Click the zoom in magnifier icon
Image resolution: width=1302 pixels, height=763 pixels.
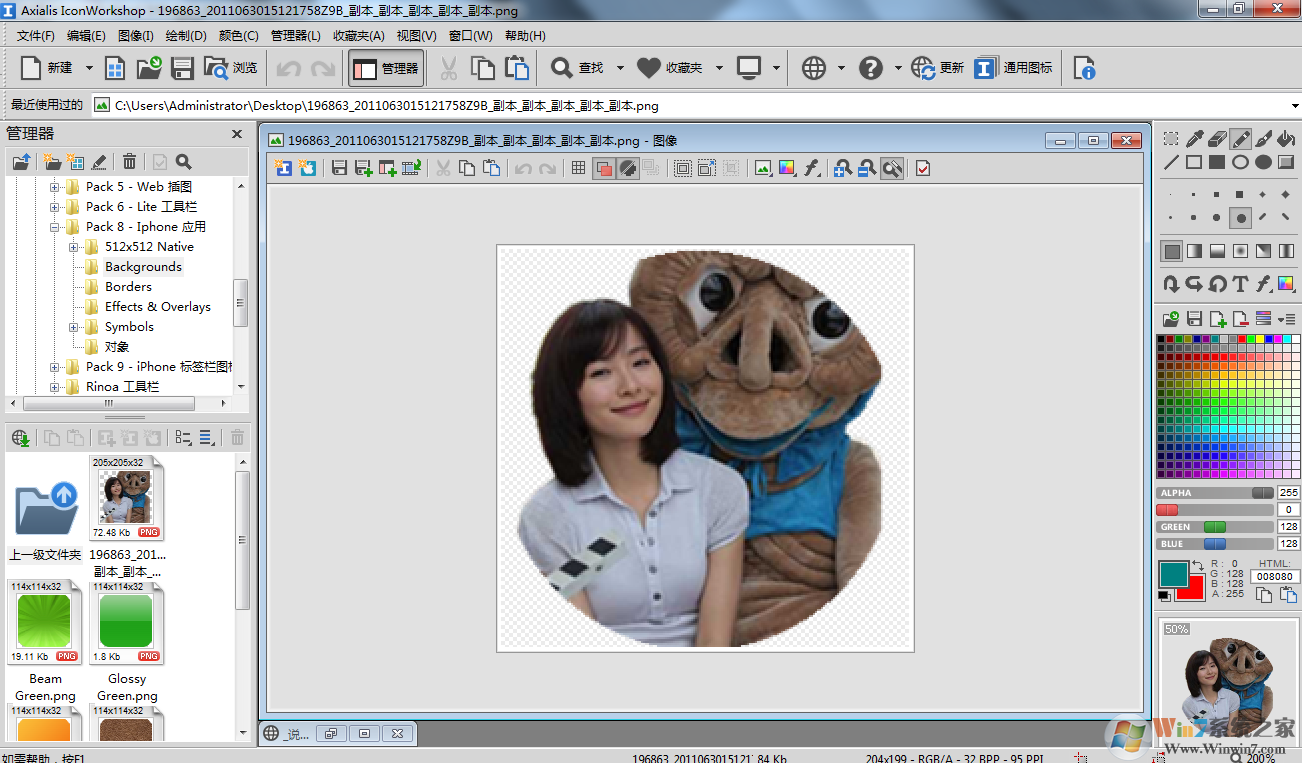point(842,169)
